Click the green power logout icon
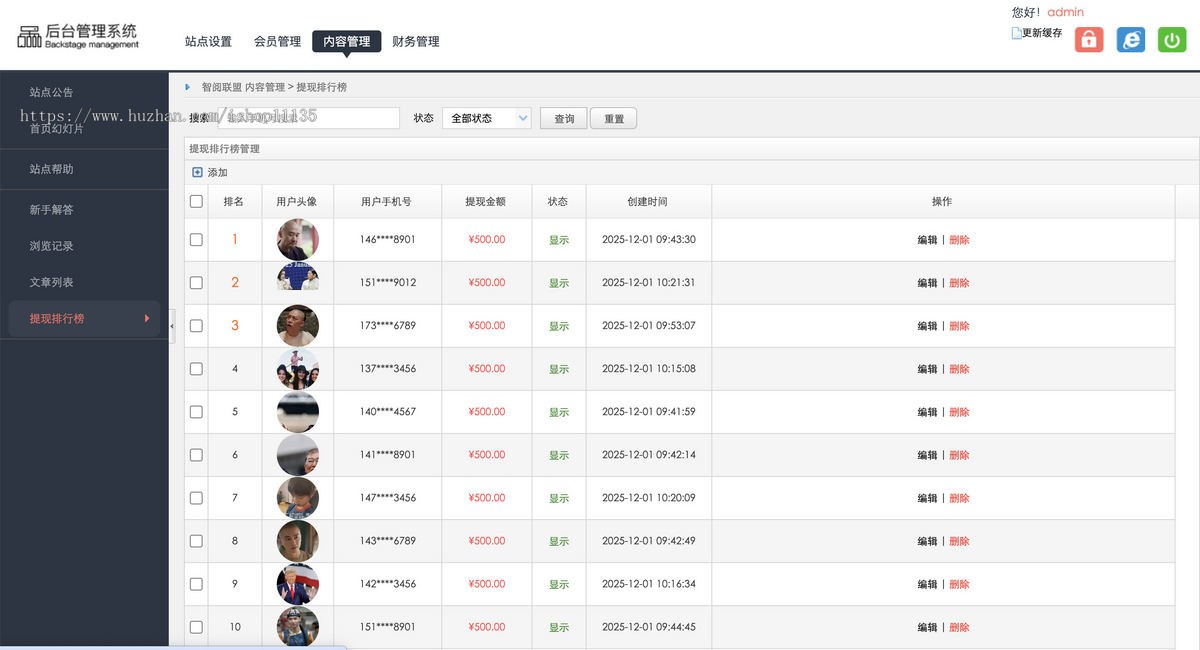 [x=1171, y=39]
